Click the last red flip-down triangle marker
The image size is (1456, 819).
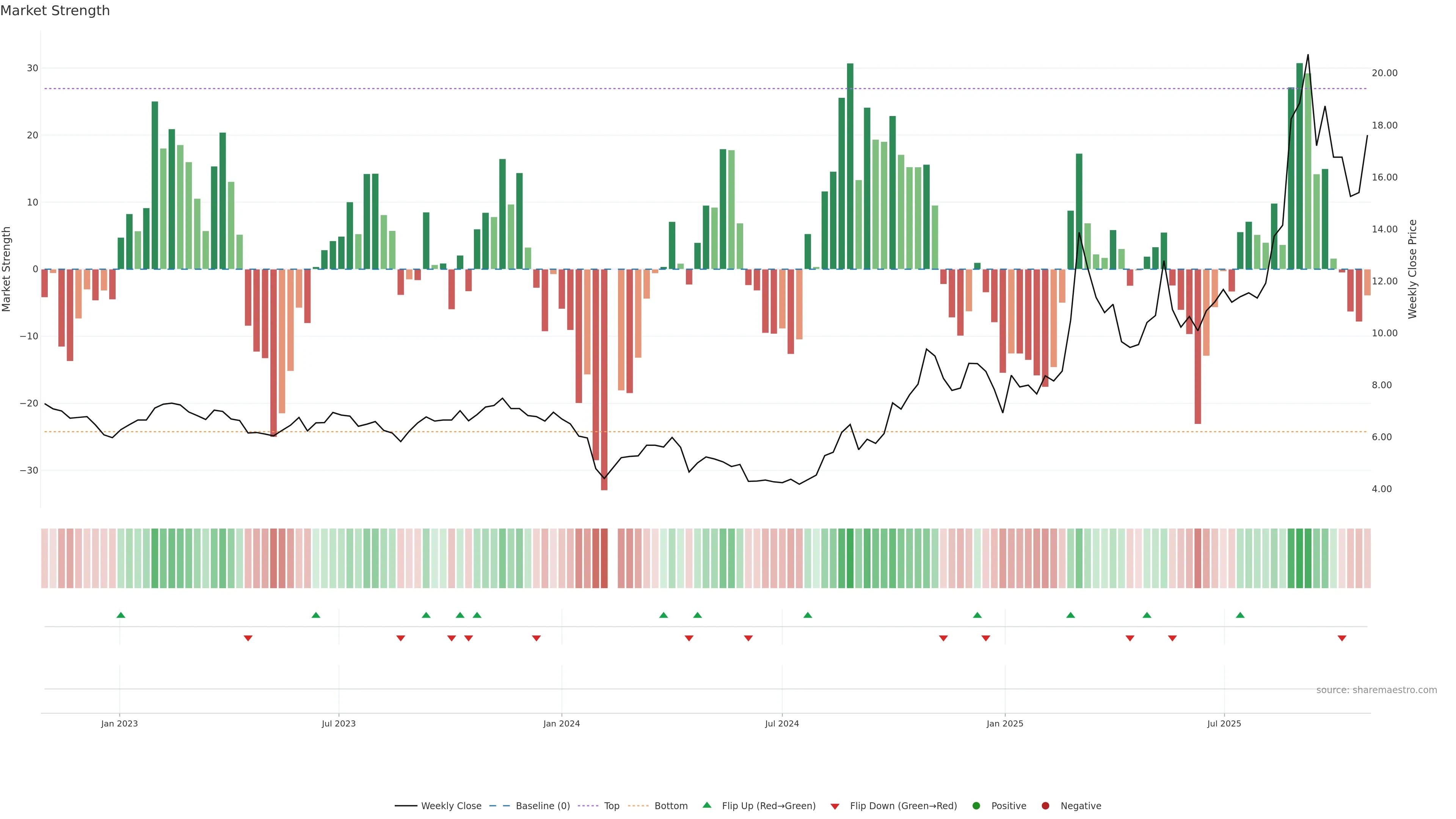click(1342, 638)
